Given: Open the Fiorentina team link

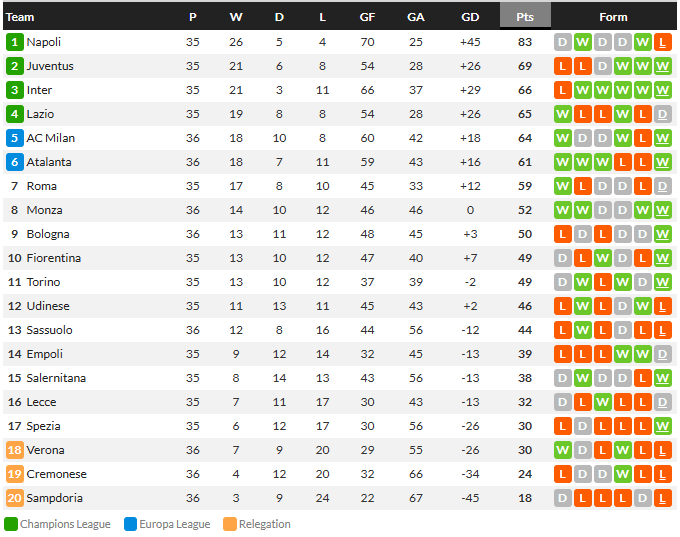Looking at the screenshot, I should 54,258.
